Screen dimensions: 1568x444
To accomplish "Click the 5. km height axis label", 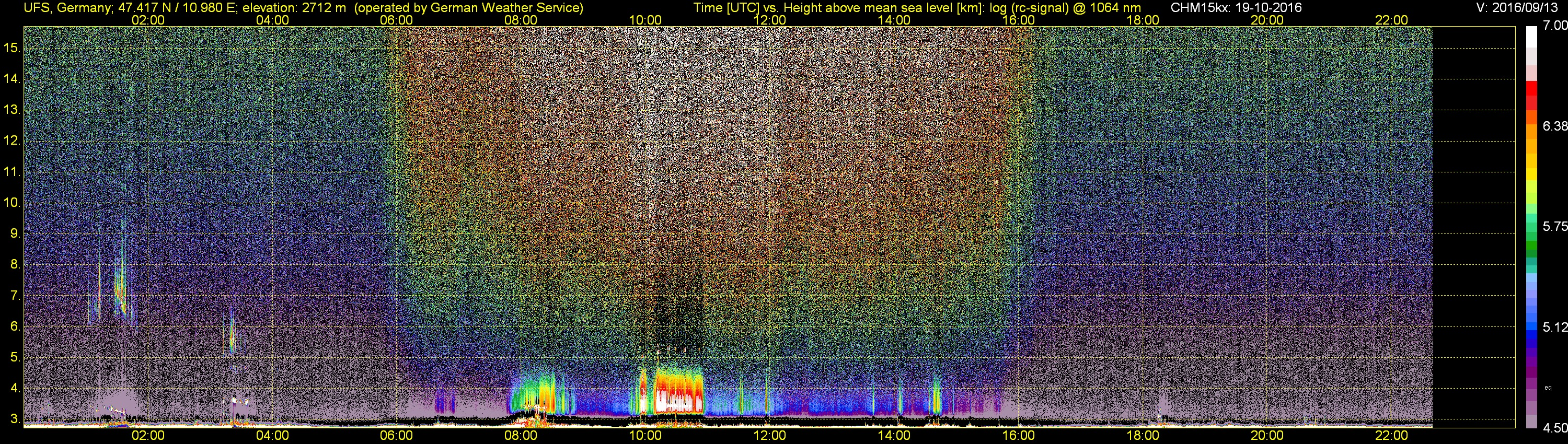I will 15,357.
